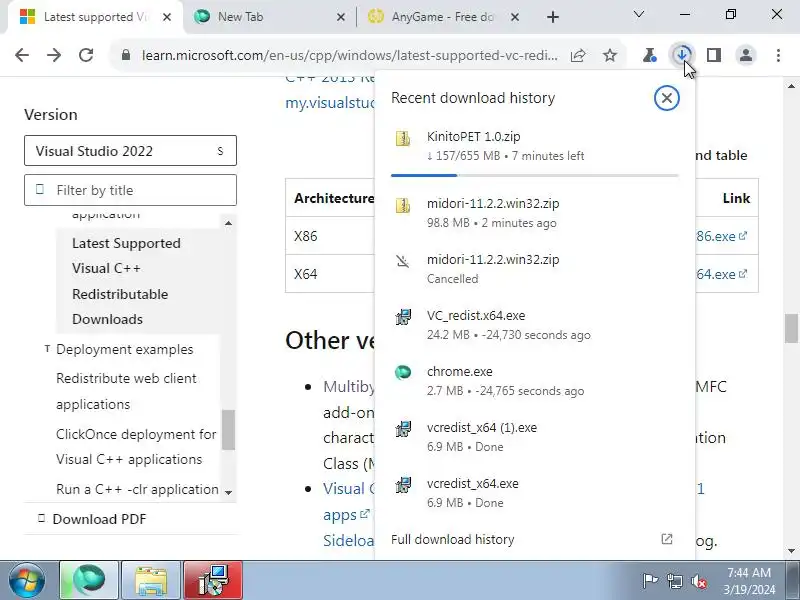
Task: Click the chrome.exe download icon
Action: (403, 372)
